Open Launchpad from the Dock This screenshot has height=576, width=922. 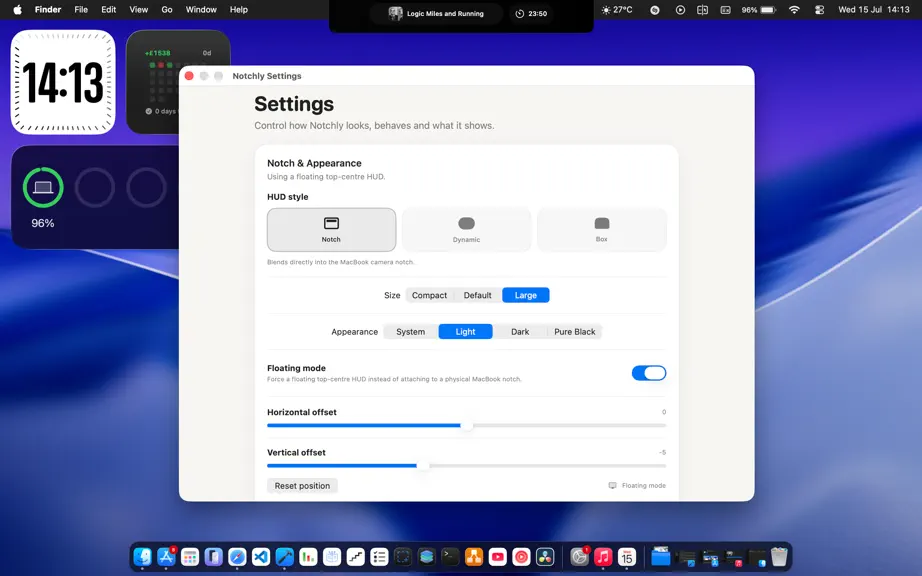[190, 556]
